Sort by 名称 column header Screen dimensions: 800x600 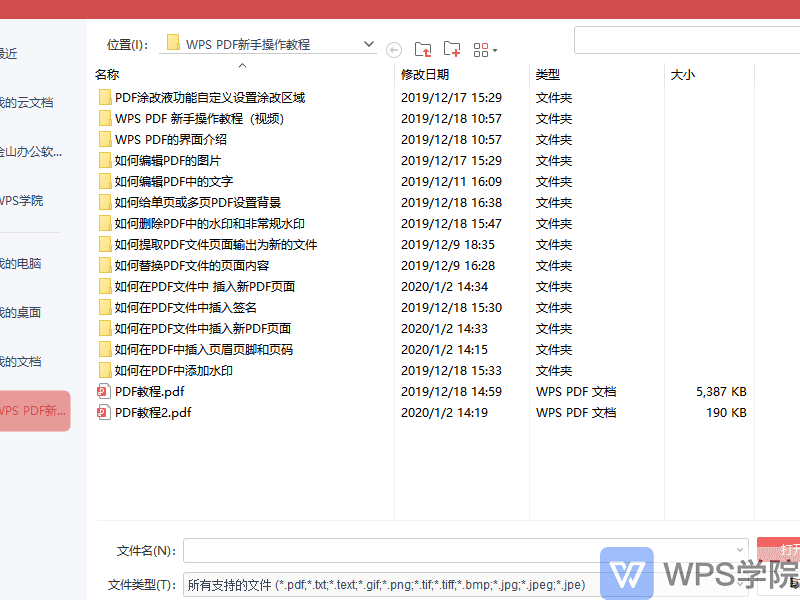[107, 75]
